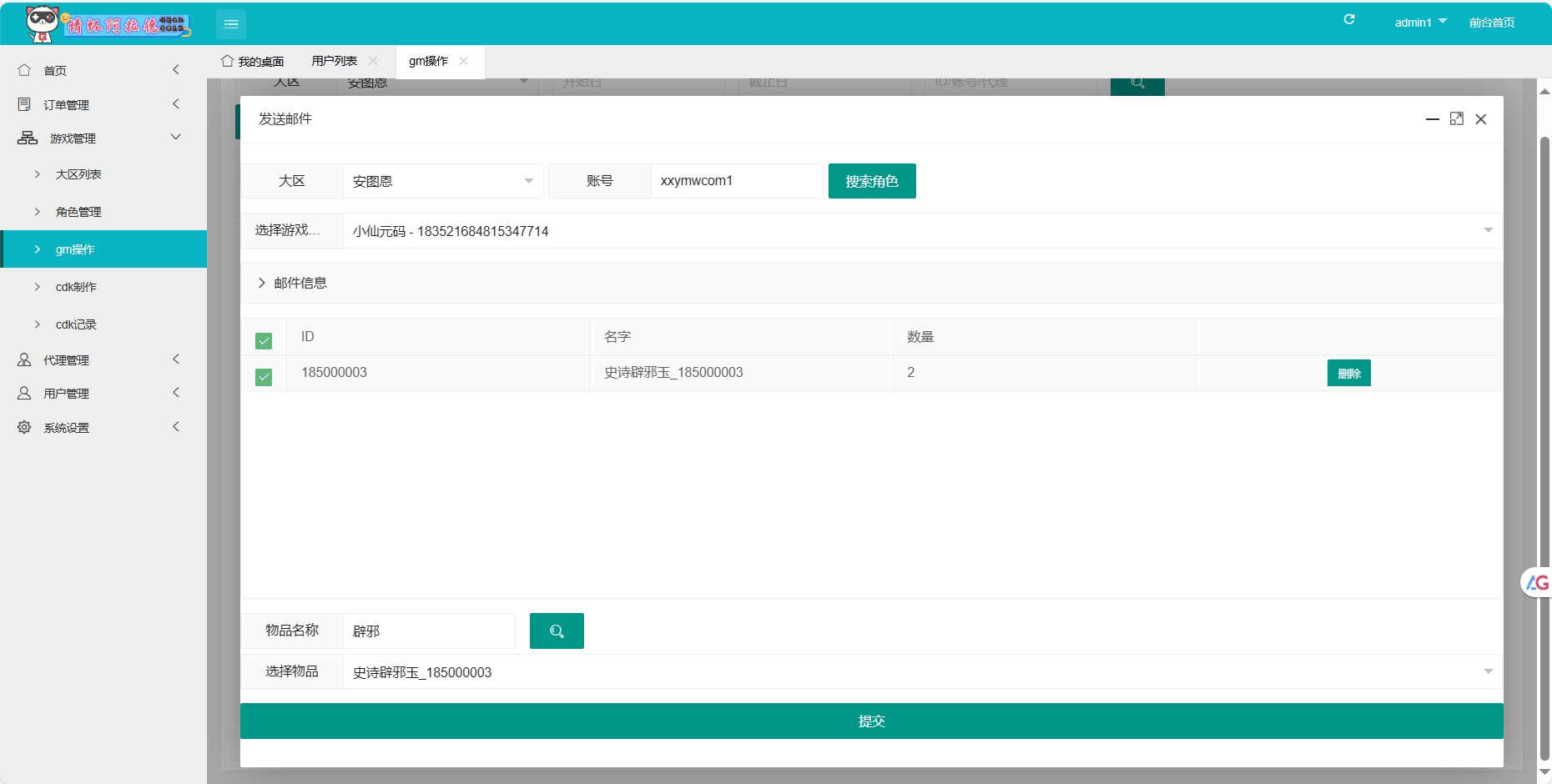Image resolution: width=1552 pixels, height=784 pixels.
Task: Click the order icon beside 订单管理
Action: point(24,104)
